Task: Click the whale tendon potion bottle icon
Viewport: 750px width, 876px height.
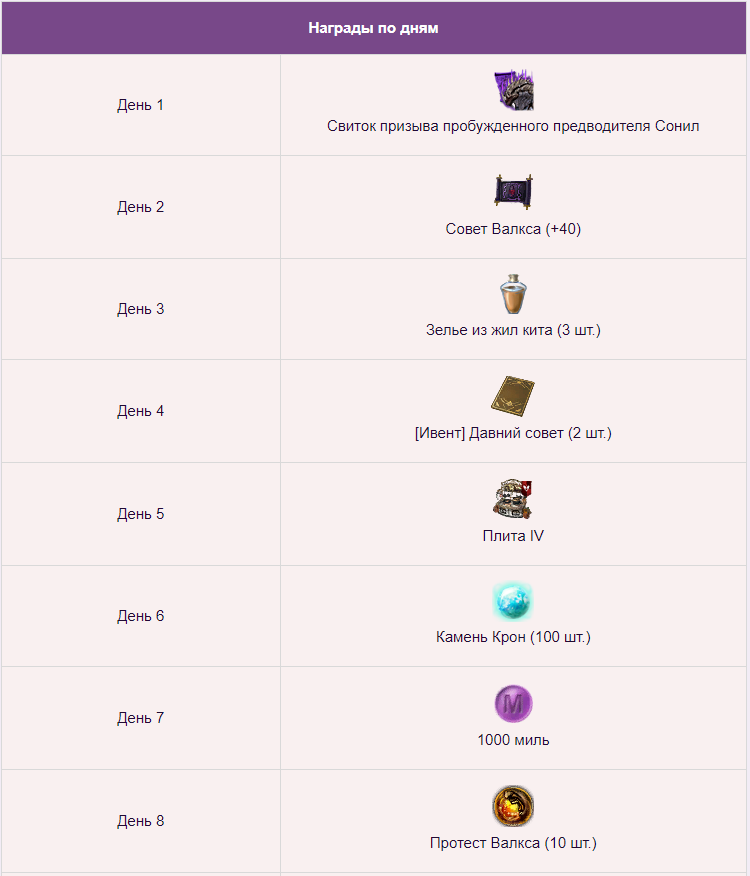Action: point(513,293)
